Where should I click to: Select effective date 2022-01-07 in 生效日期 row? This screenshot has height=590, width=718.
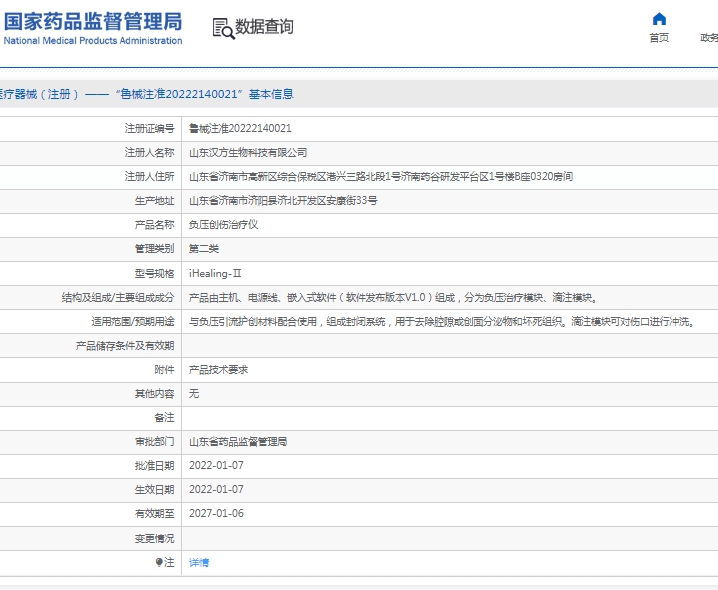click(216, 489)
